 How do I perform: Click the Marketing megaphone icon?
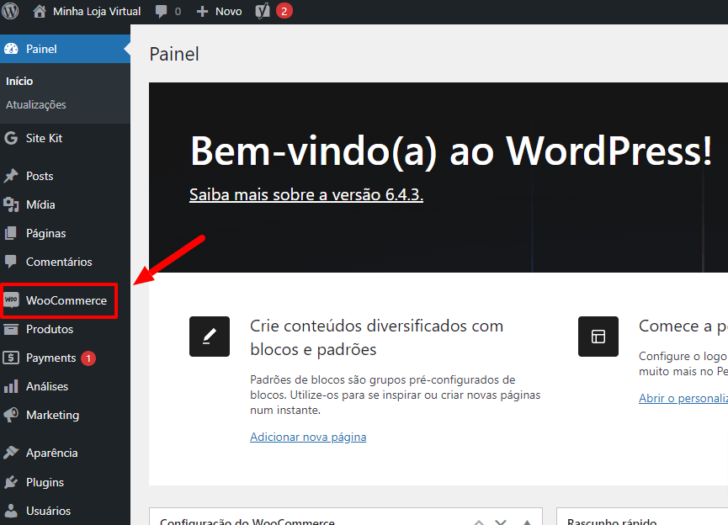[x=11, y=415]
